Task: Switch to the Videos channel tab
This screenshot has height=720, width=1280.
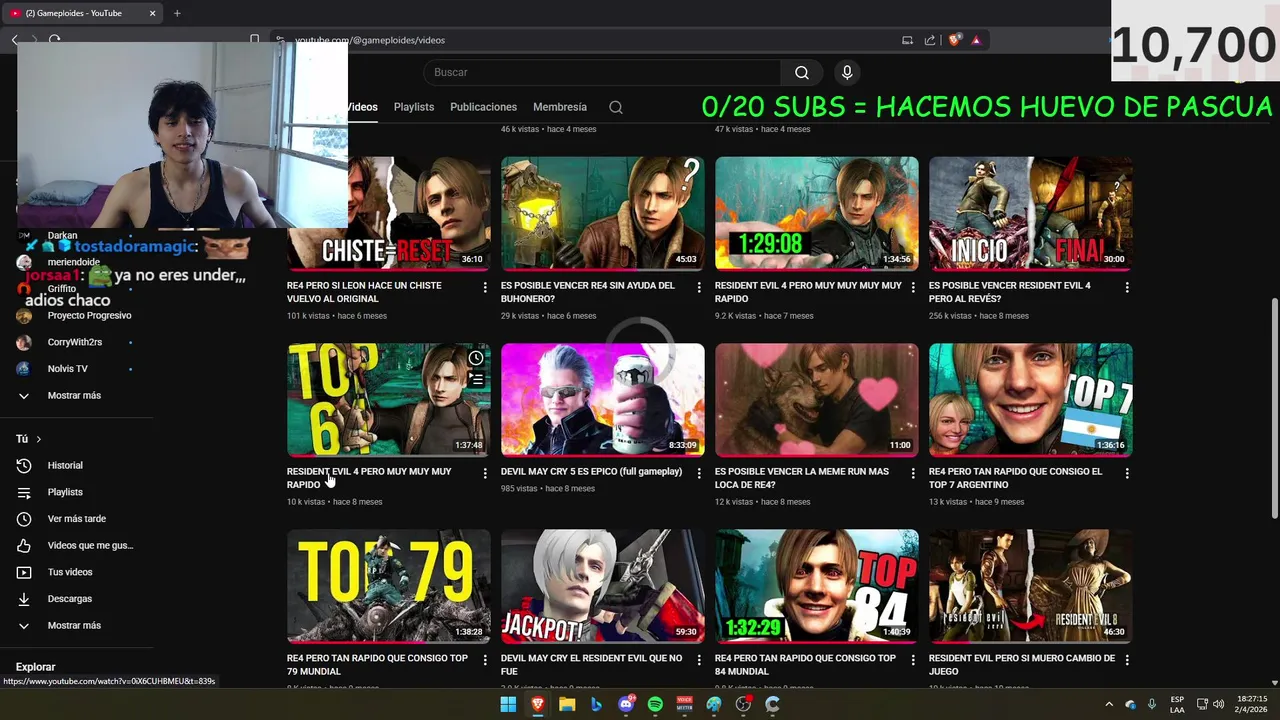Action: click(x=362, y=107)
